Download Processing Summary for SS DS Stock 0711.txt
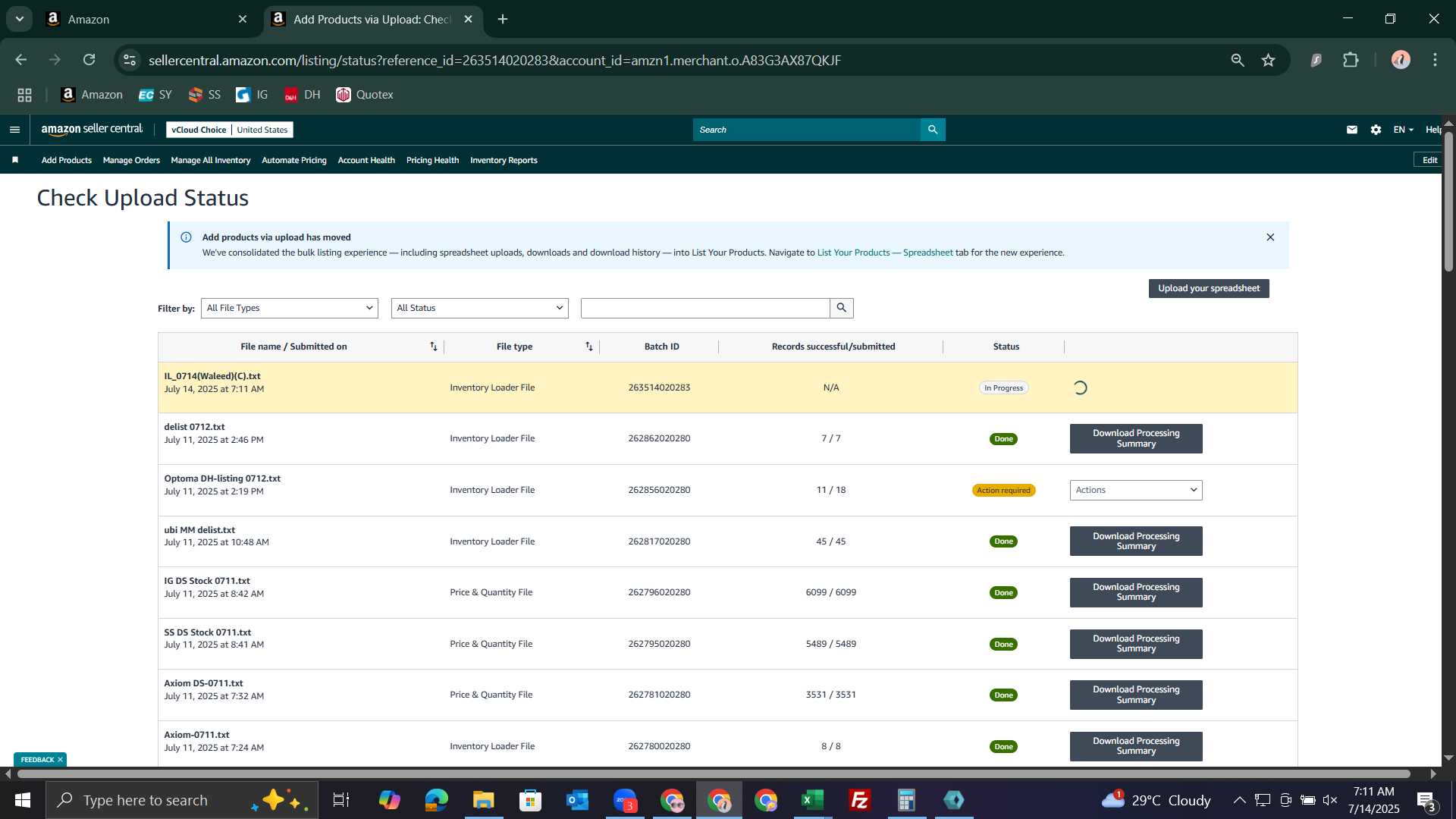The width and height of the screenshot is (1456, 819). pyautogui.click(x=1136, y=644)
